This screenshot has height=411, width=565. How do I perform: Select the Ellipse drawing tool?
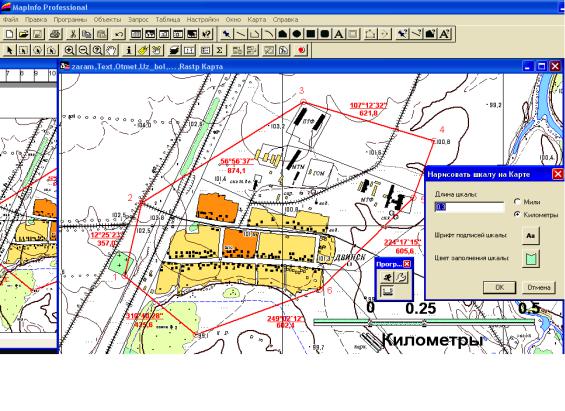297,34
